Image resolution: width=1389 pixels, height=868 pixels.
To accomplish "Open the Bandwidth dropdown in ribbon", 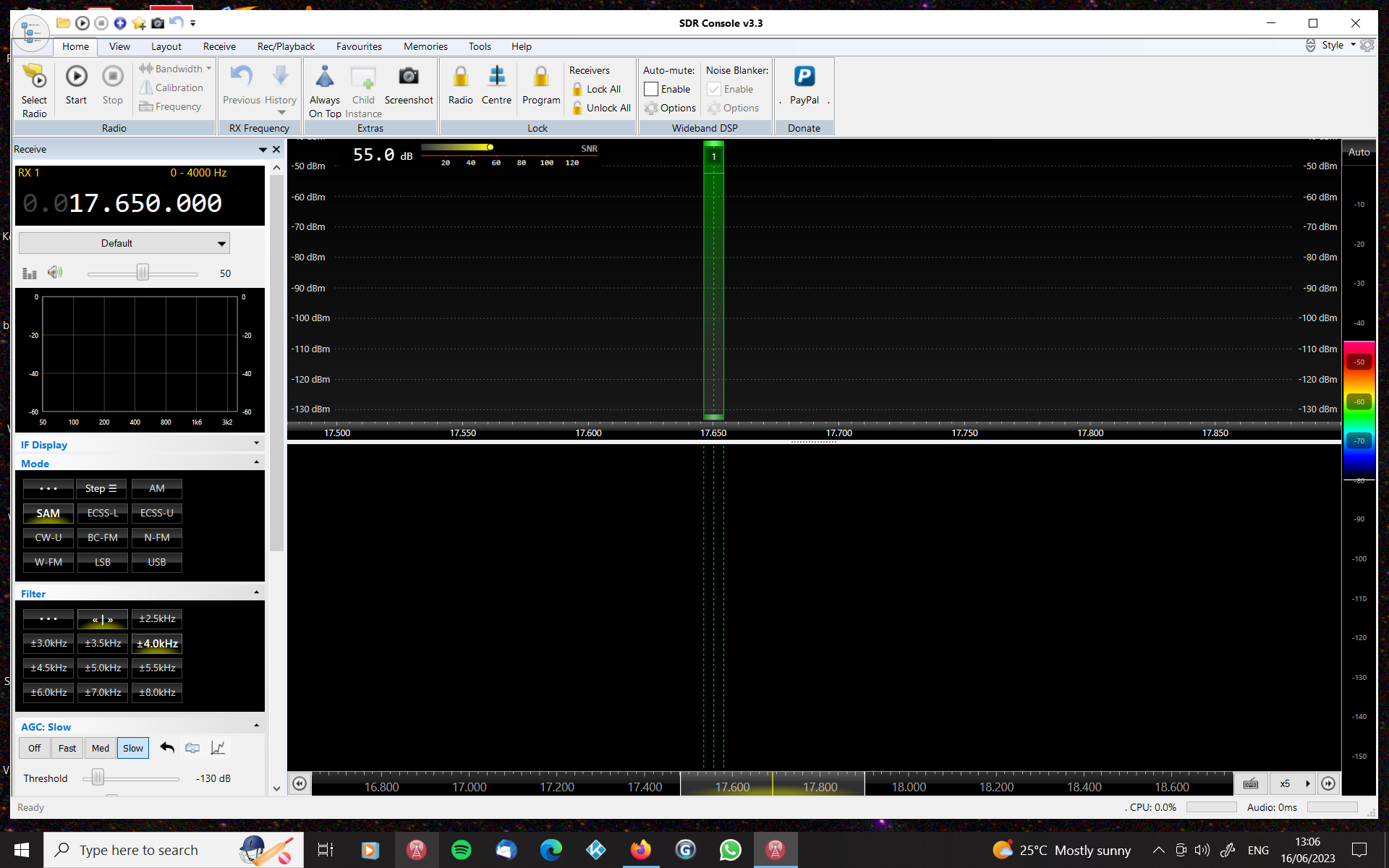I will click(x=175, y=69).
